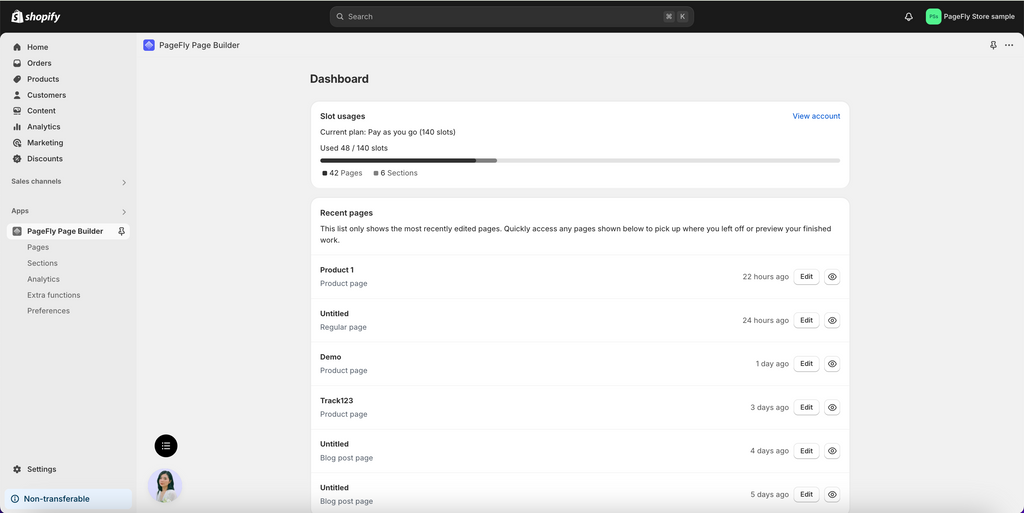Image resolution: width=1024 pixels, height=513 pixels.
Task: Edit the Untitled Regular page
Action: (x=807, y=320)
